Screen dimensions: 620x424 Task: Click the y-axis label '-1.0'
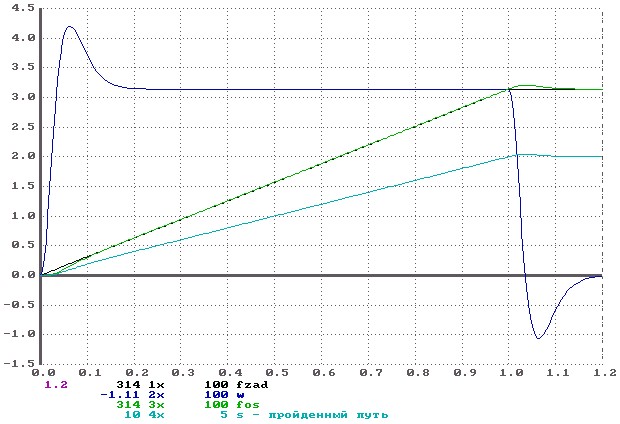(19, 334)
